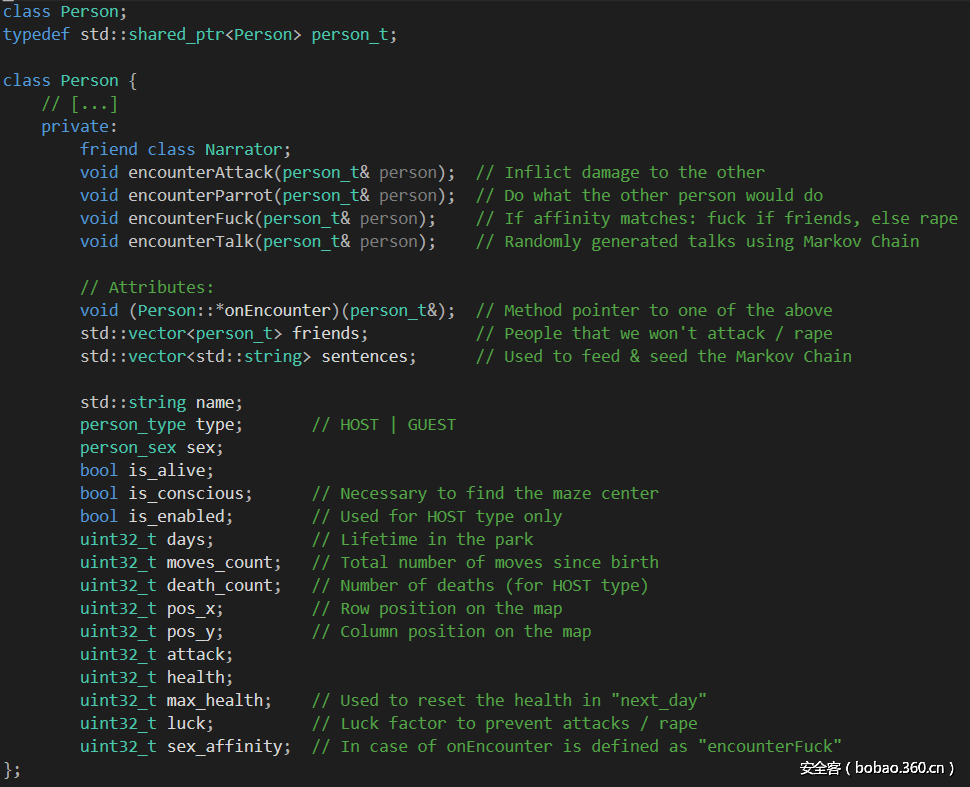
Task: Click the '// [...]' placeholder comment
Action: pyautogui.click(x=79, y=103)
